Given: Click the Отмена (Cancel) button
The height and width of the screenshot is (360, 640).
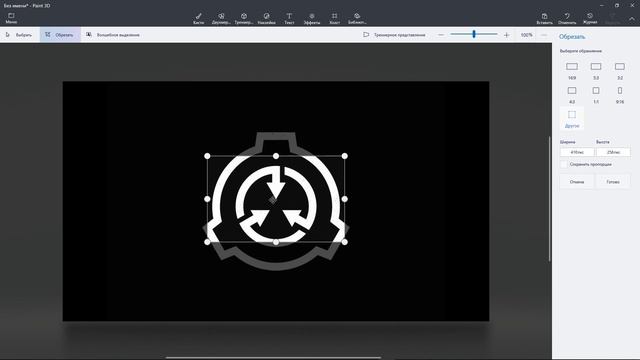Looking at the screenshot, I should pyautogui.click(x=577, y=182).
